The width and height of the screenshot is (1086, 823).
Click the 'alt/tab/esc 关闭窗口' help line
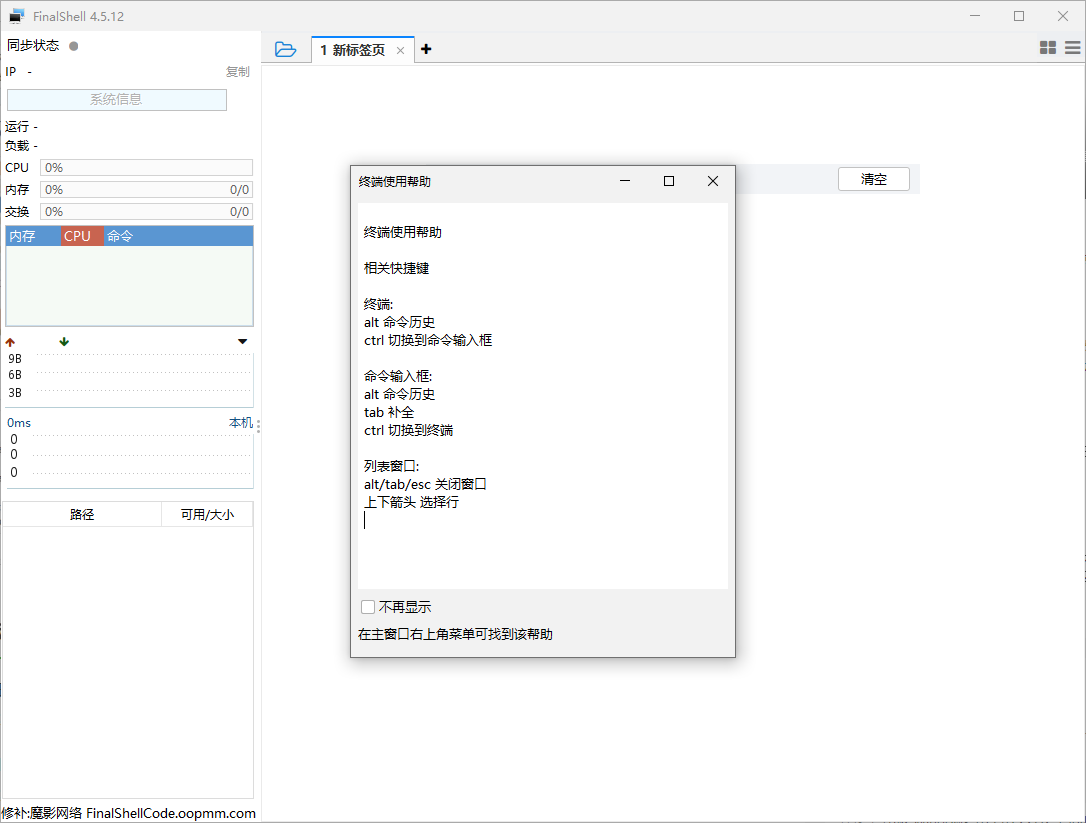tap(425, 484)
